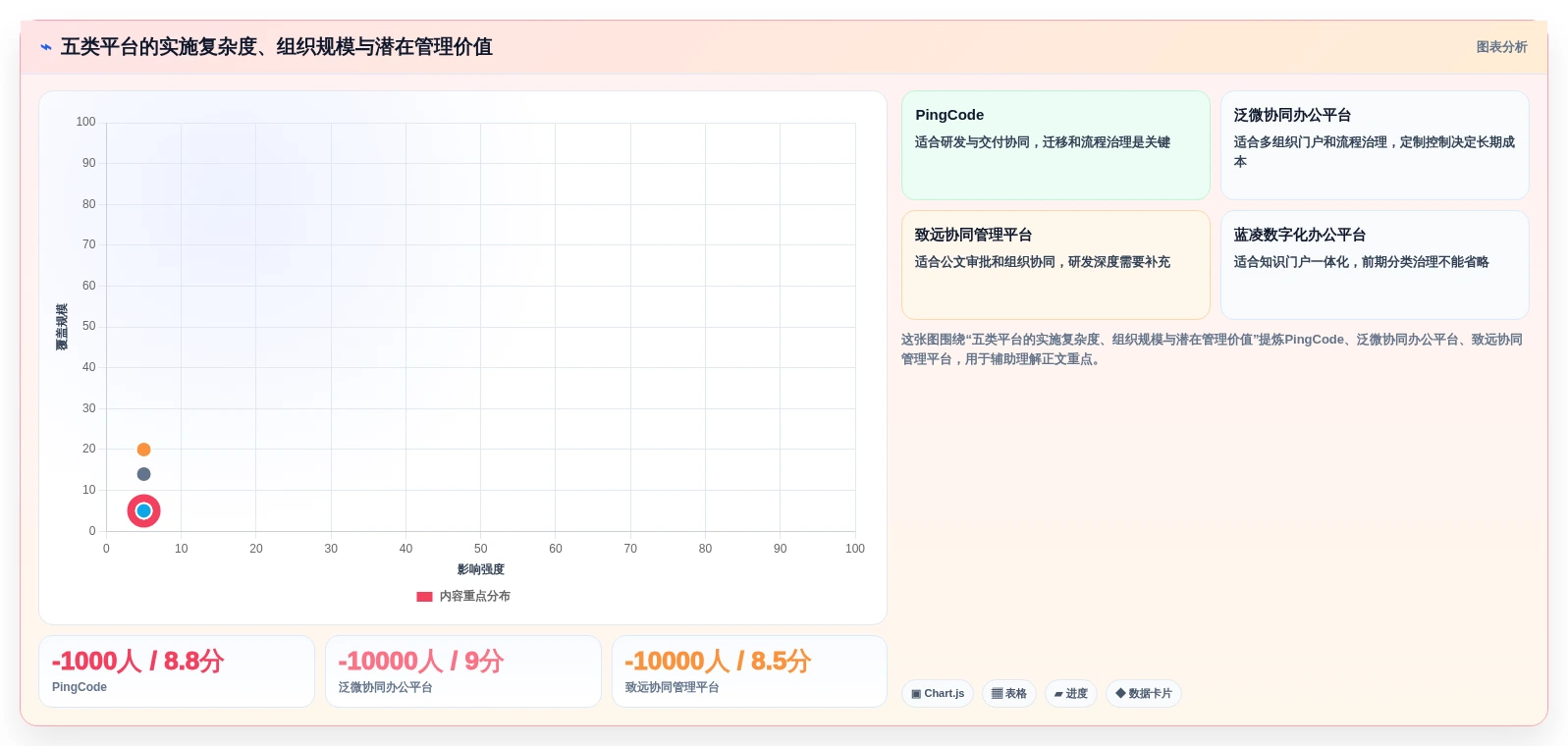Click PingCode card description about 研发与交付协同
The image size is (1568, 746).
[x=1043, y=142]
